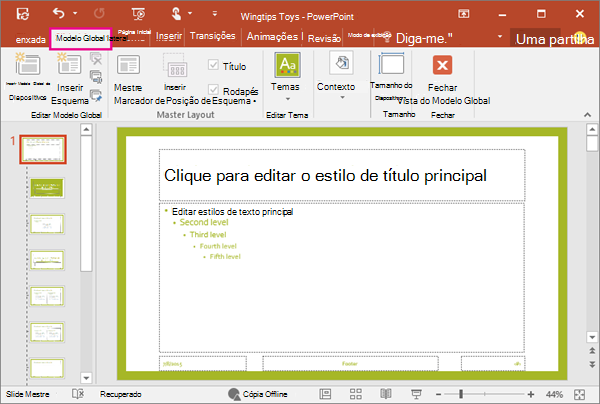Toggle the Touch/Mouse mode icon
Screen dimensions: 600x404
coord(176,14)
